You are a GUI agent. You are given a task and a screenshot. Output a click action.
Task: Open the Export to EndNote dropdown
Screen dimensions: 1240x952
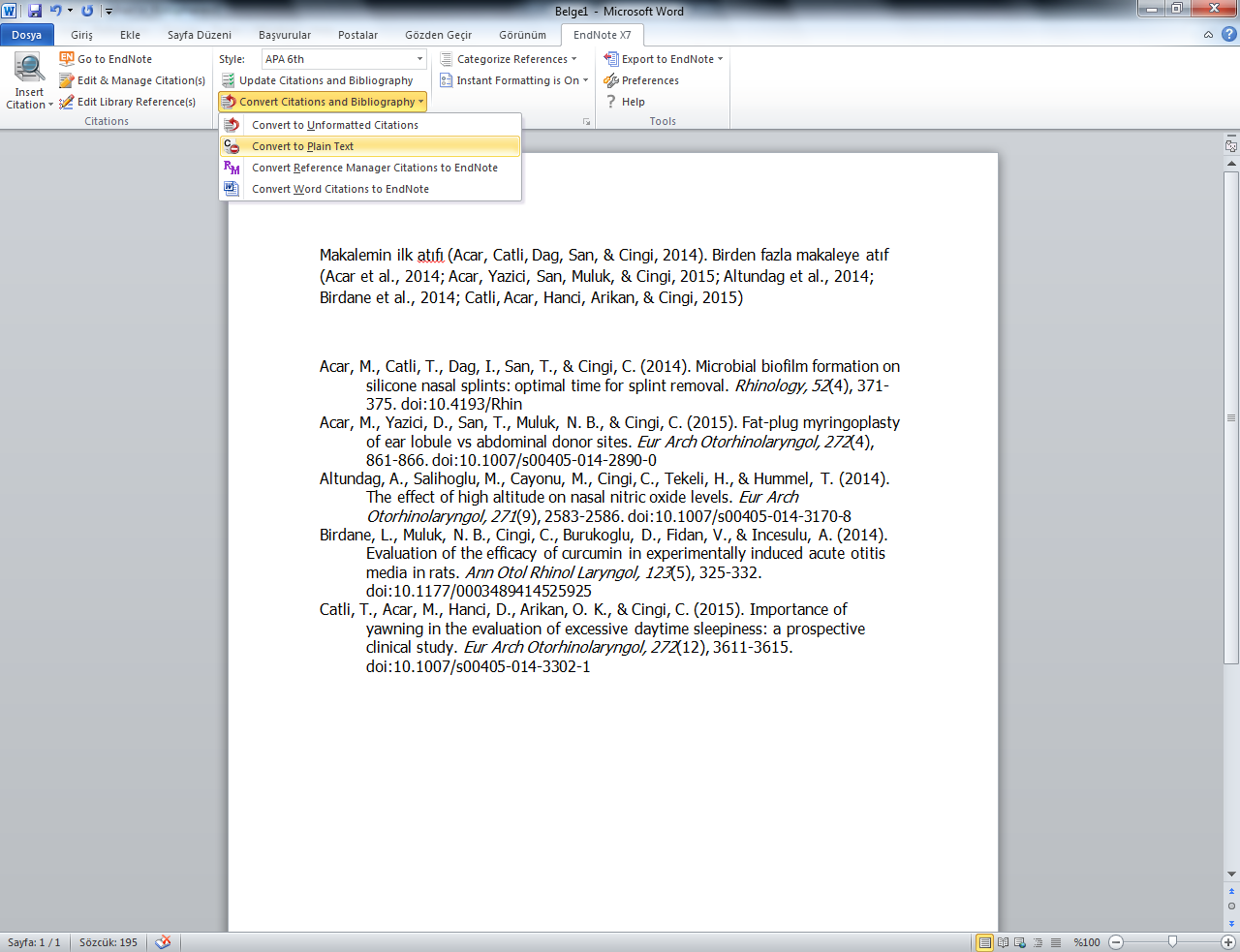[664, 59]
